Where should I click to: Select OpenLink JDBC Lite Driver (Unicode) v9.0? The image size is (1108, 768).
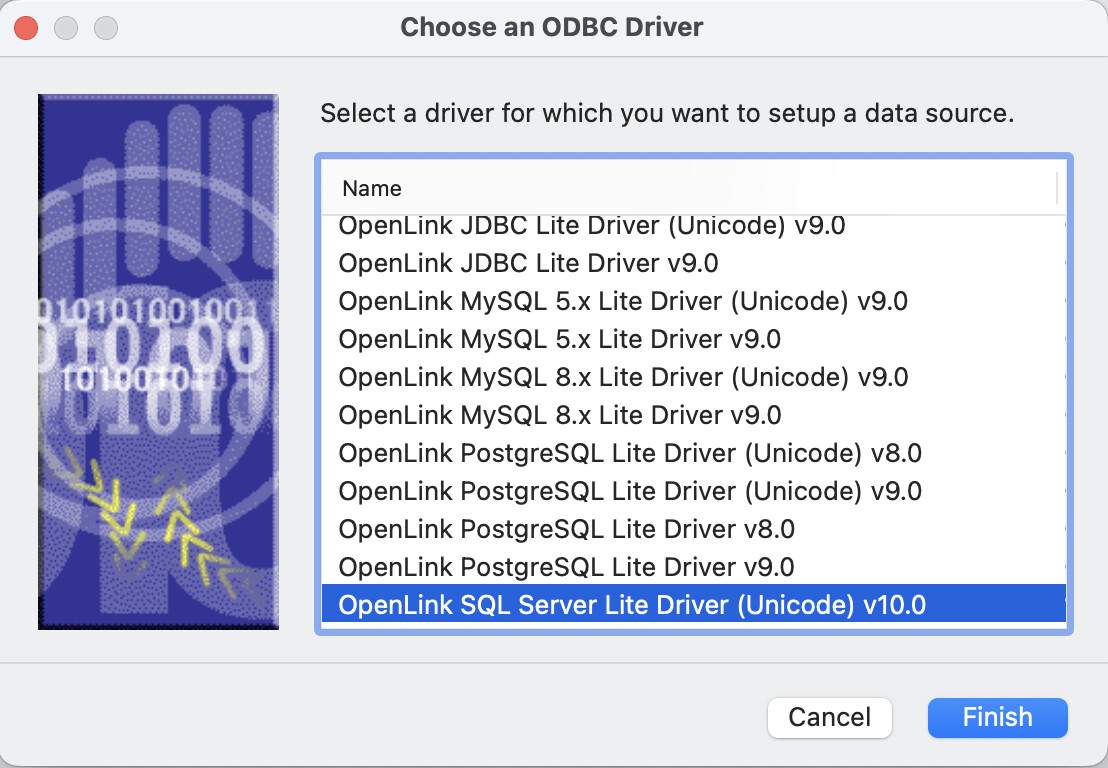(x=591, y=226)
